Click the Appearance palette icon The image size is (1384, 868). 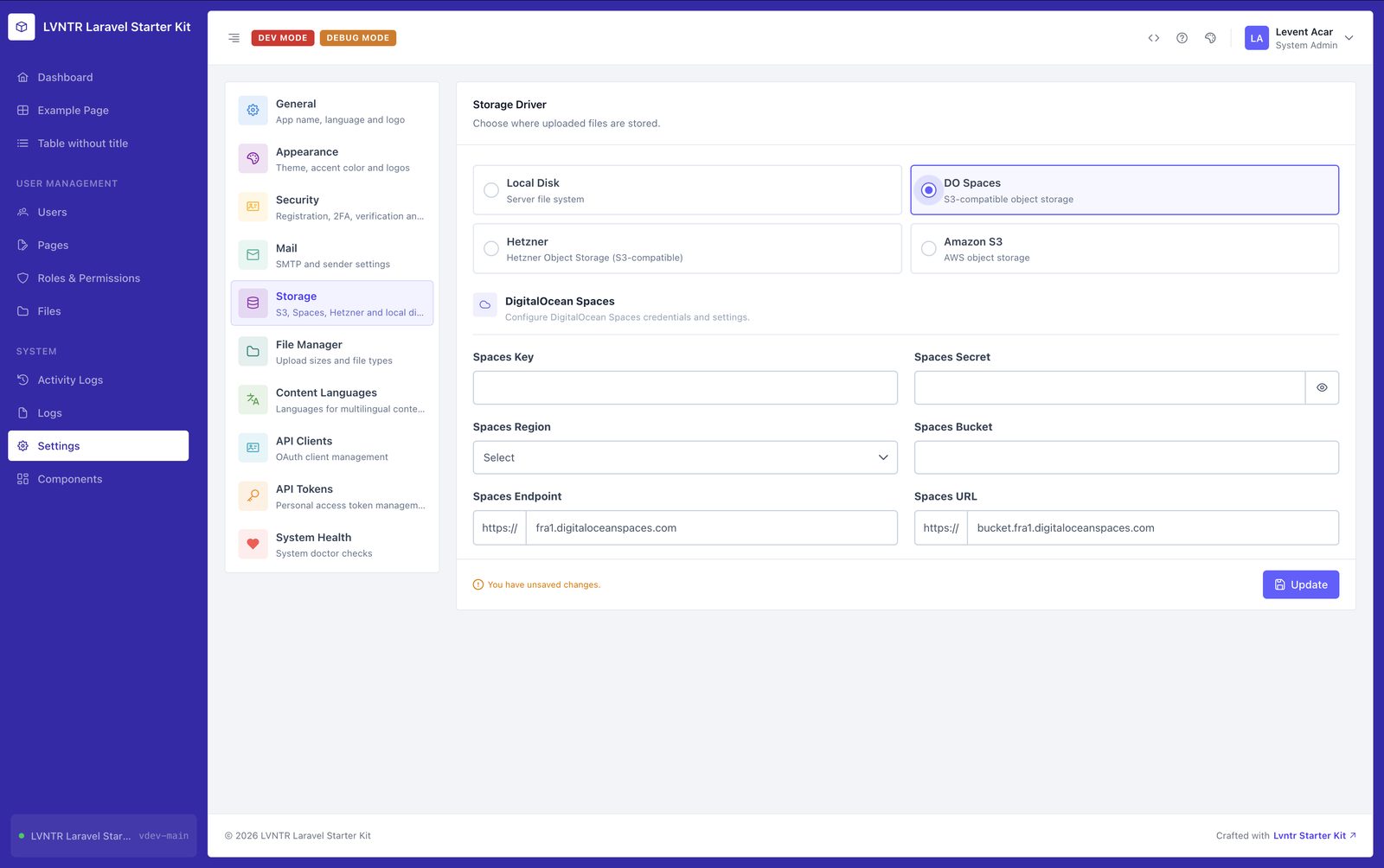point(253,159)
